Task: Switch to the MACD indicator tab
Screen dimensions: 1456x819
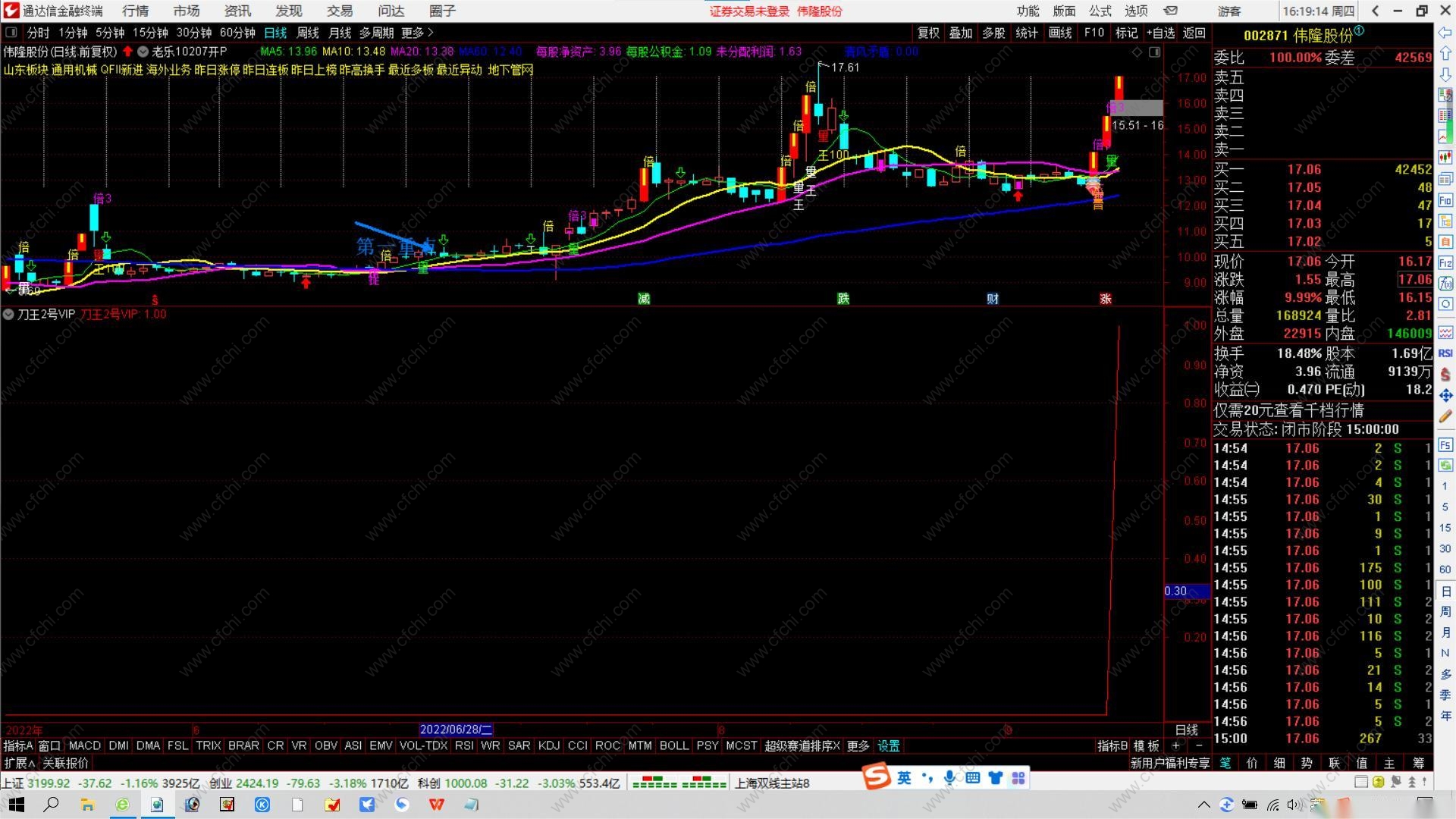Action: coord(84,745)
